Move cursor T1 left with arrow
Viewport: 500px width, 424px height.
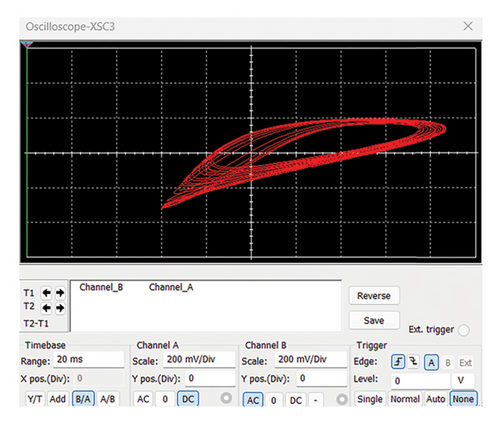46,293
